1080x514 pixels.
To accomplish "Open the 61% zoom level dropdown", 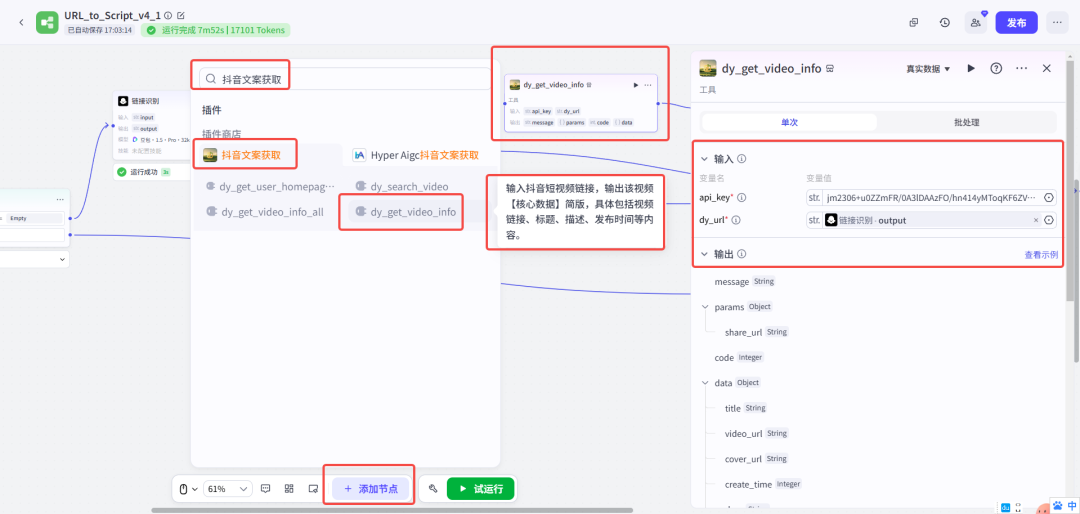I will pos(228,489).
